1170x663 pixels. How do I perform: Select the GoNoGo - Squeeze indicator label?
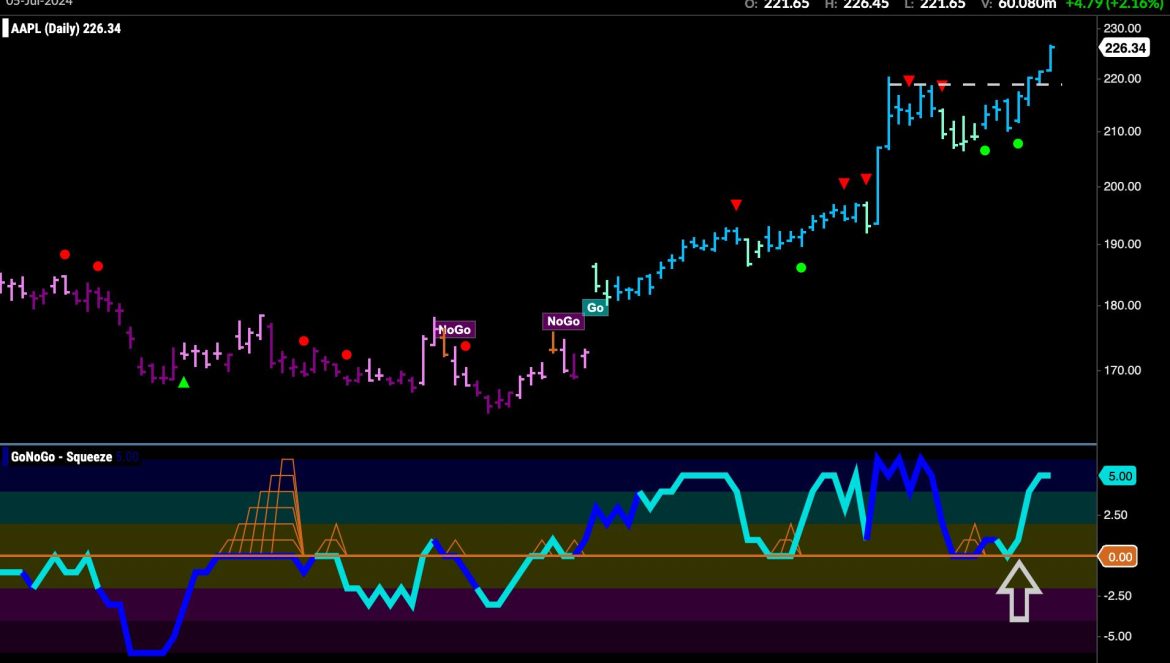[x=61, y=456]
